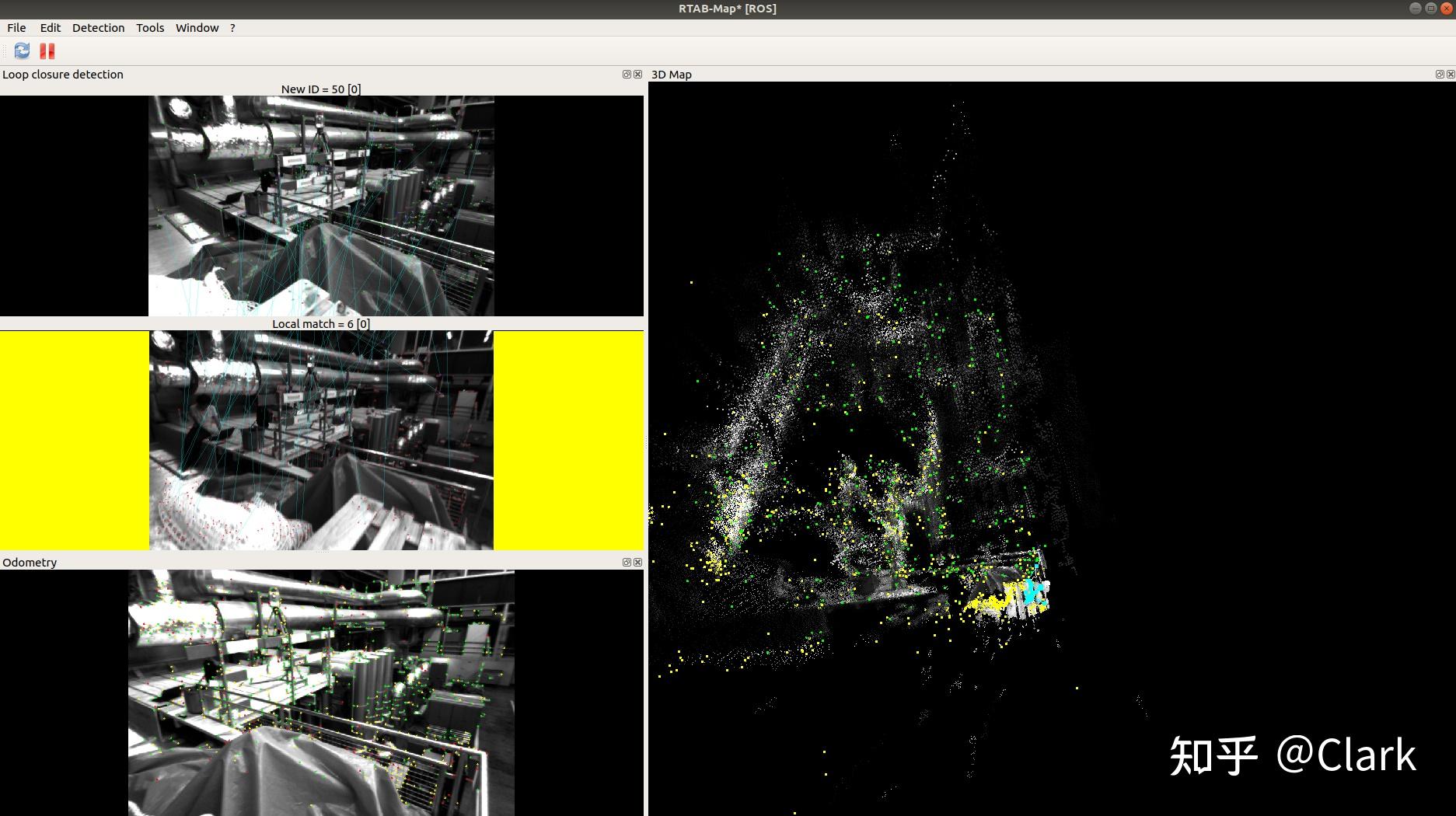Open the File menu
Image resolution: width=1456 pixels, height=816 pixels.
16,27
